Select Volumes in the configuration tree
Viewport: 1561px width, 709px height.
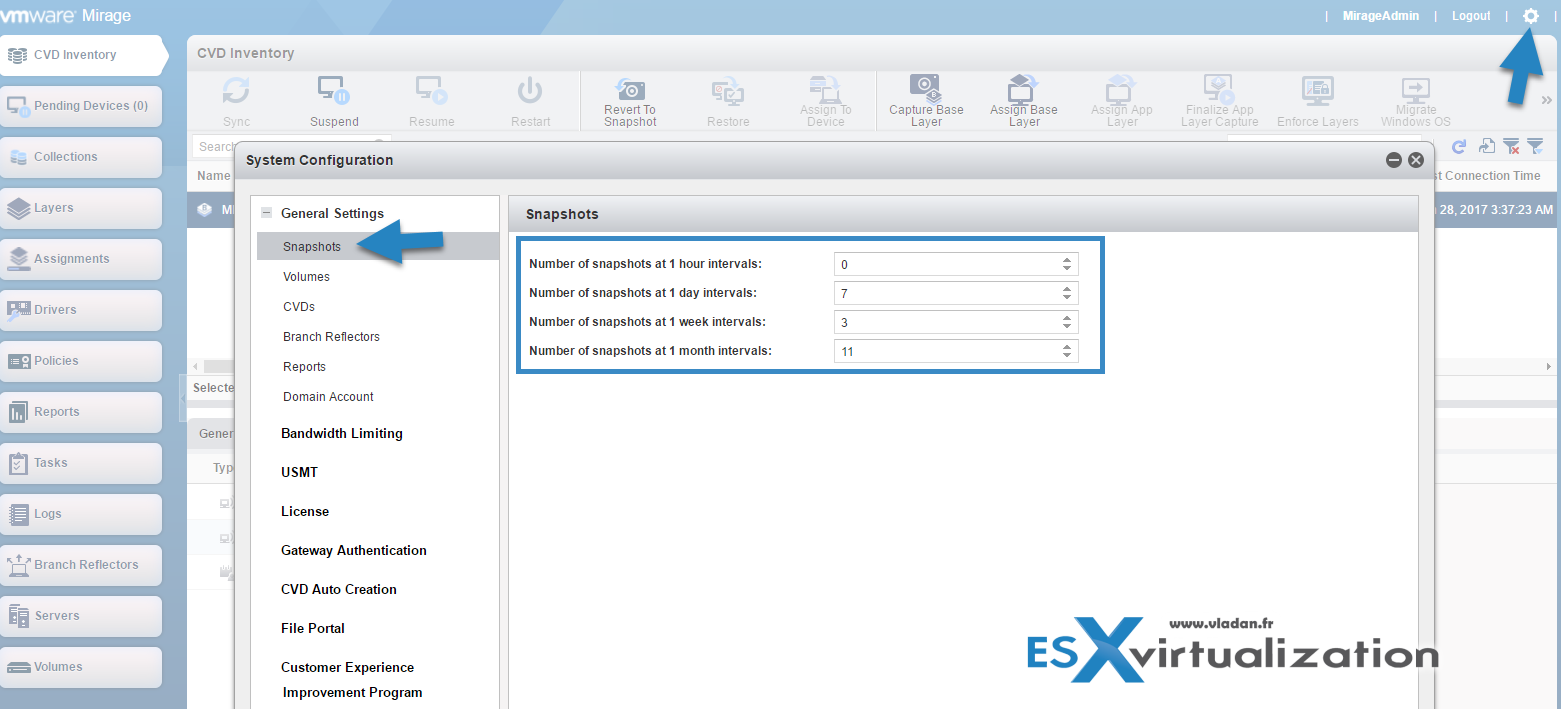(306, 277)
